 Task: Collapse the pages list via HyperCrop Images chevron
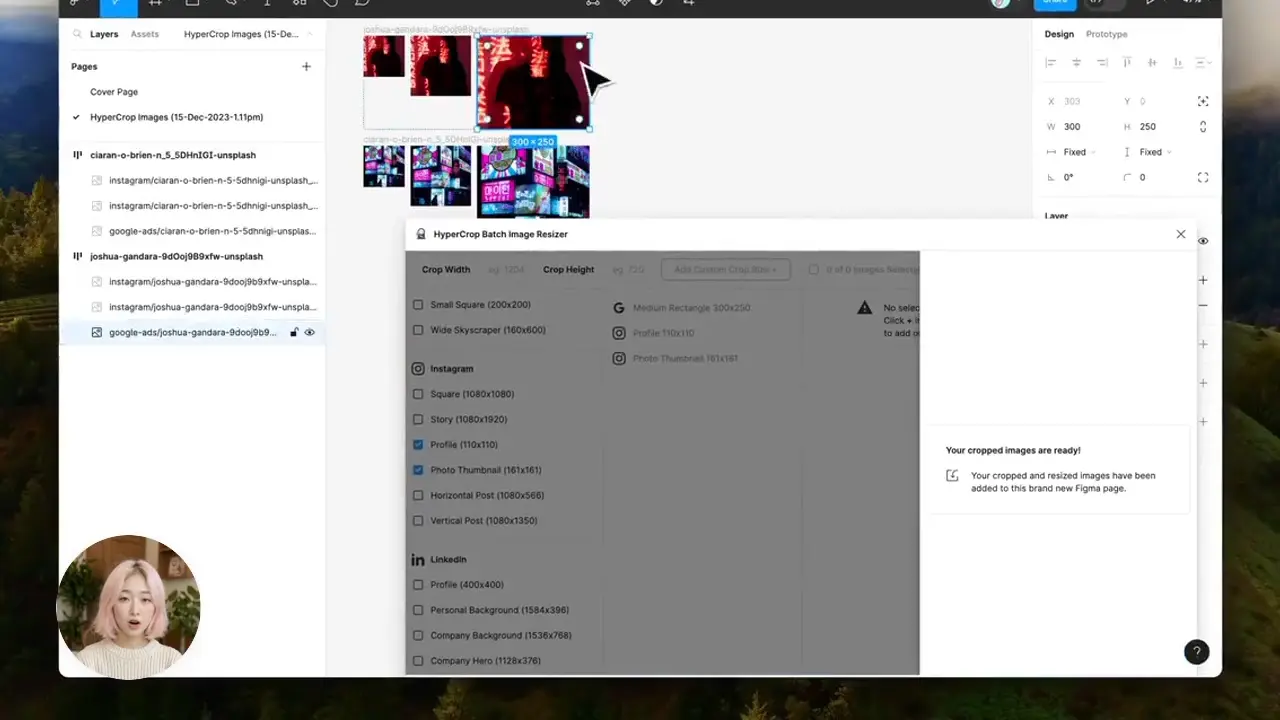310,34
